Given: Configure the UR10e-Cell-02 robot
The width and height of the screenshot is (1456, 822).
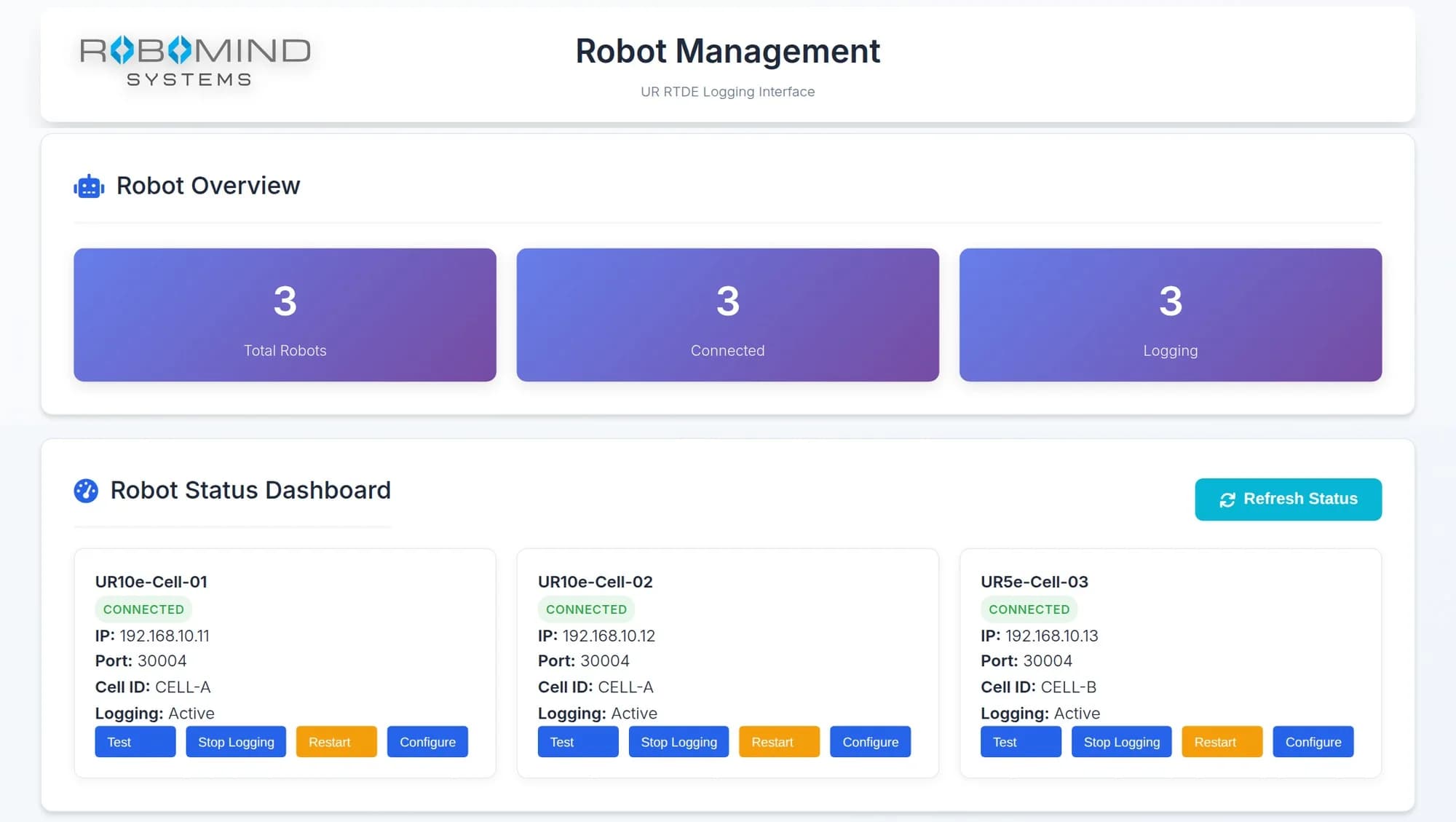Looking at the screenshot, I should [x=870, y=742].
